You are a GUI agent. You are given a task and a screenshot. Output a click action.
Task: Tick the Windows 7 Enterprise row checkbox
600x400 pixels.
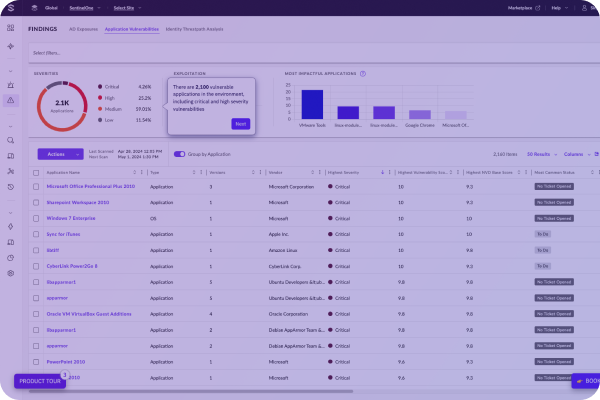pyautogui.click(x=38, y=218)
